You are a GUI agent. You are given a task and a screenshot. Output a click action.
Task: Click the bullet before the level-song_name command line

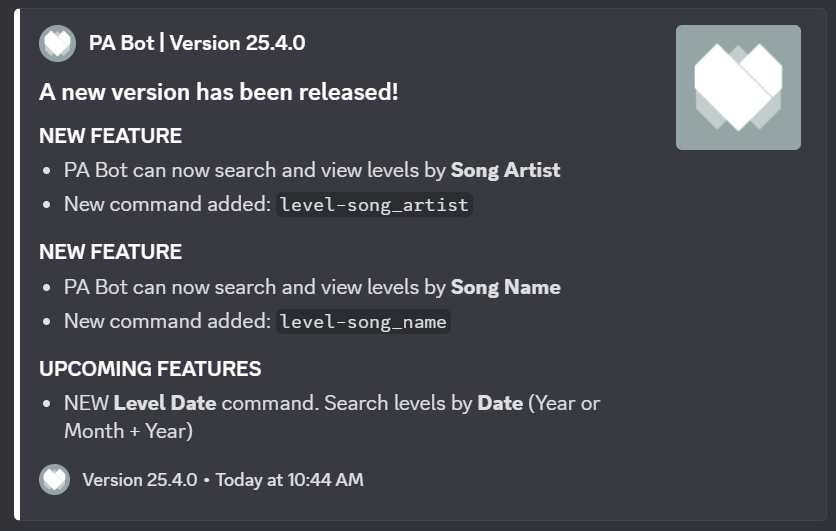point(50,322)
